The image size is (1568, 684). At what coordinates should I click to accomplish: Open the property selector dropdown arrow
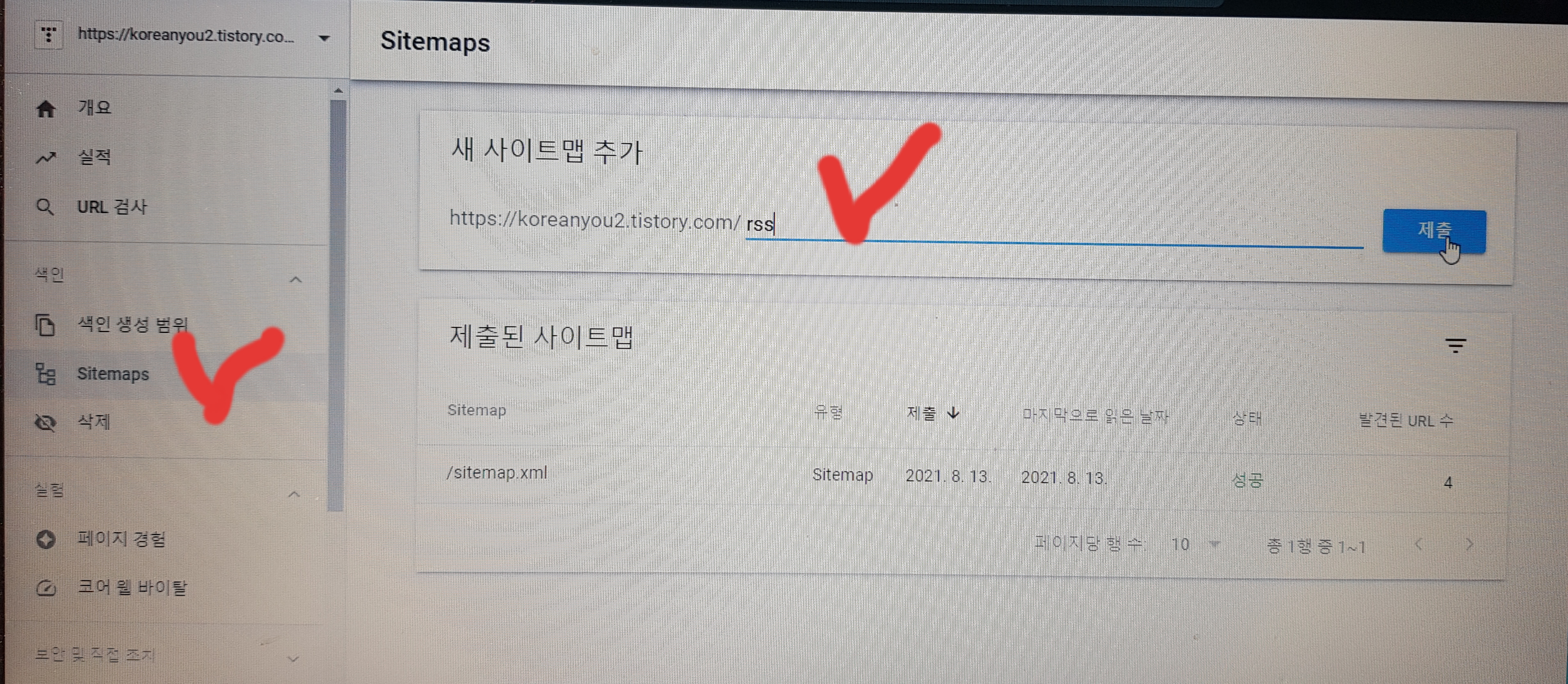324,39
